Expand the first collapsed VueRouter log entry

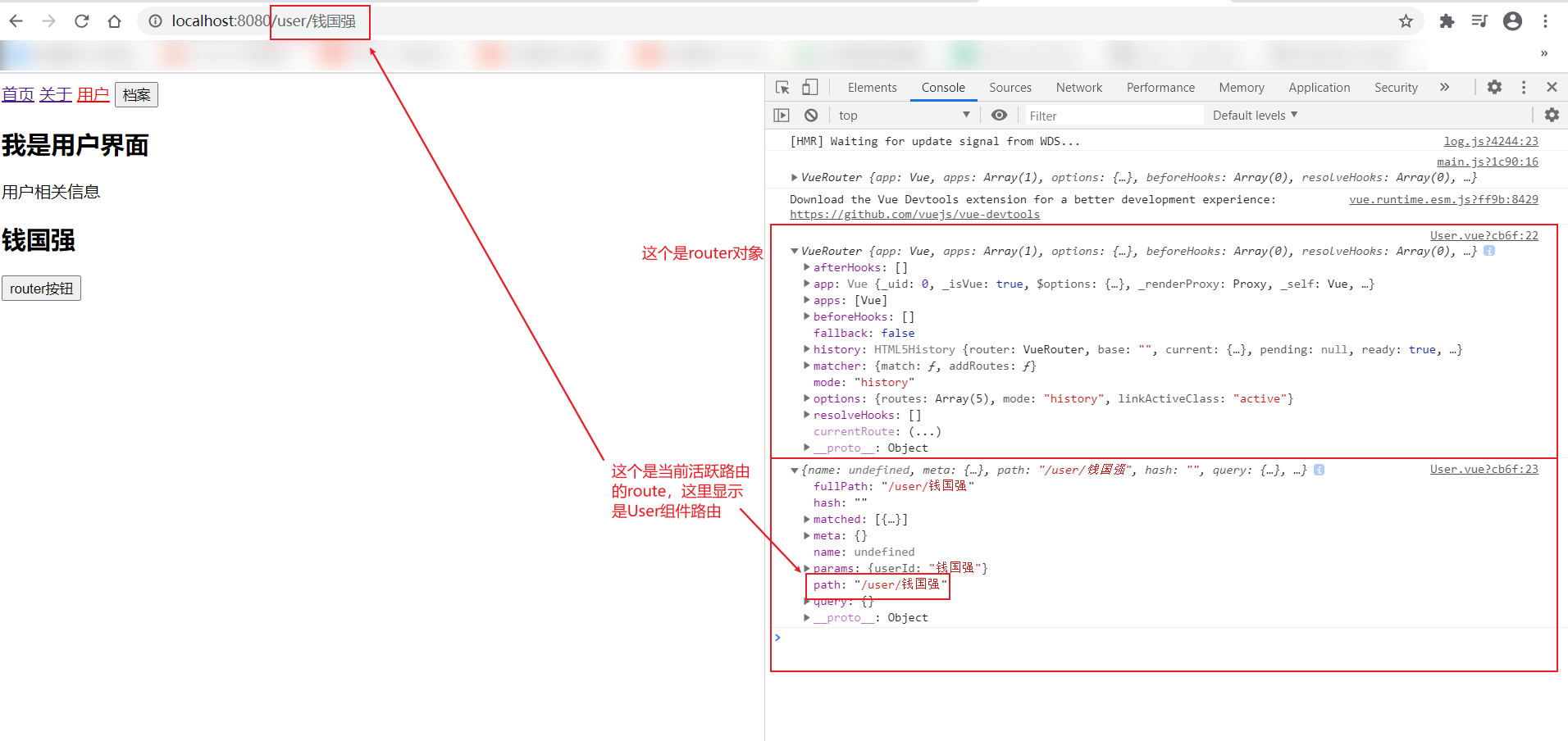[x=794, y=177]
